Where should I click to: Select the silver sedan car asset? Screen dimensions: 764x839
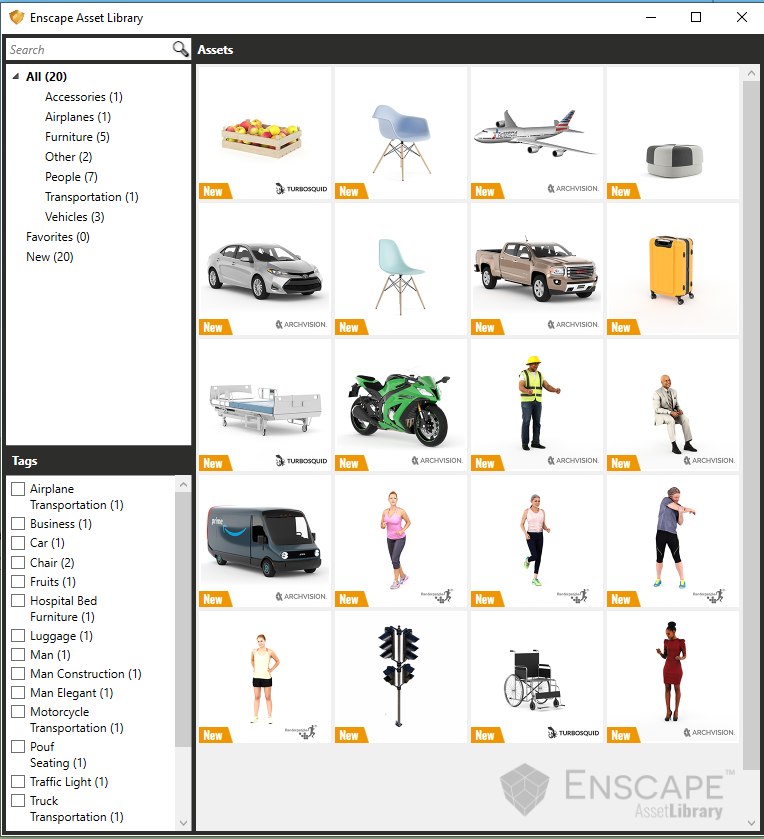[264, 269]
